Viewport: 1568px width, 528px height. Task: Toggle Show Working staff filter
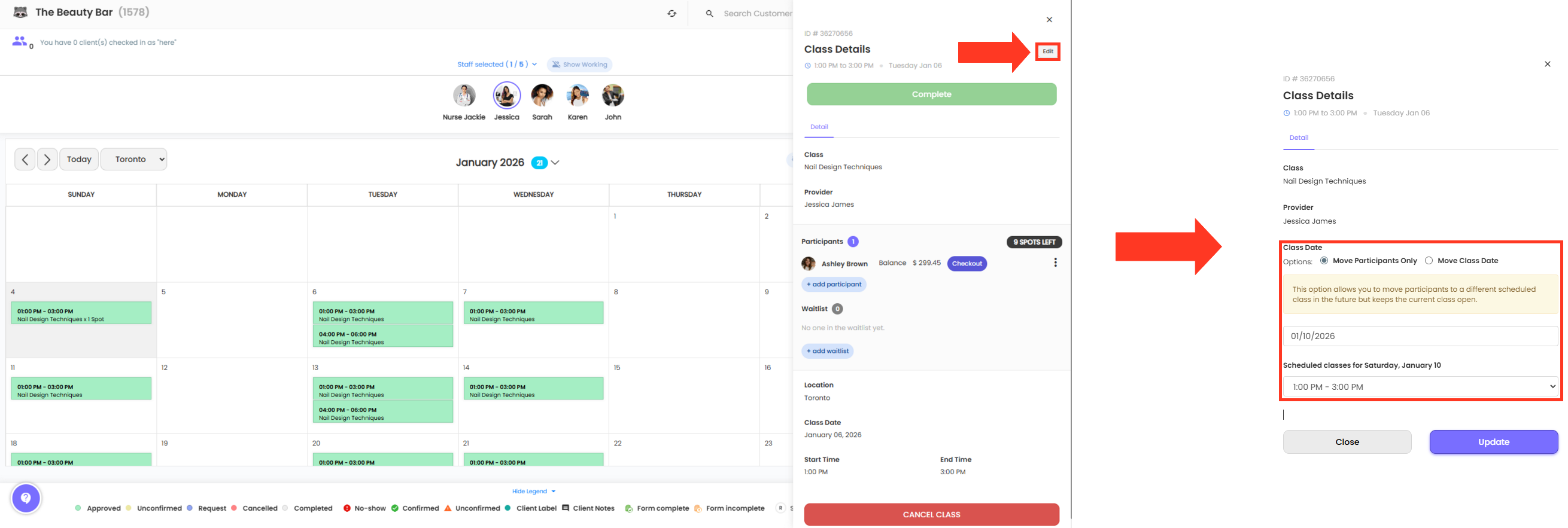[579, 65]
